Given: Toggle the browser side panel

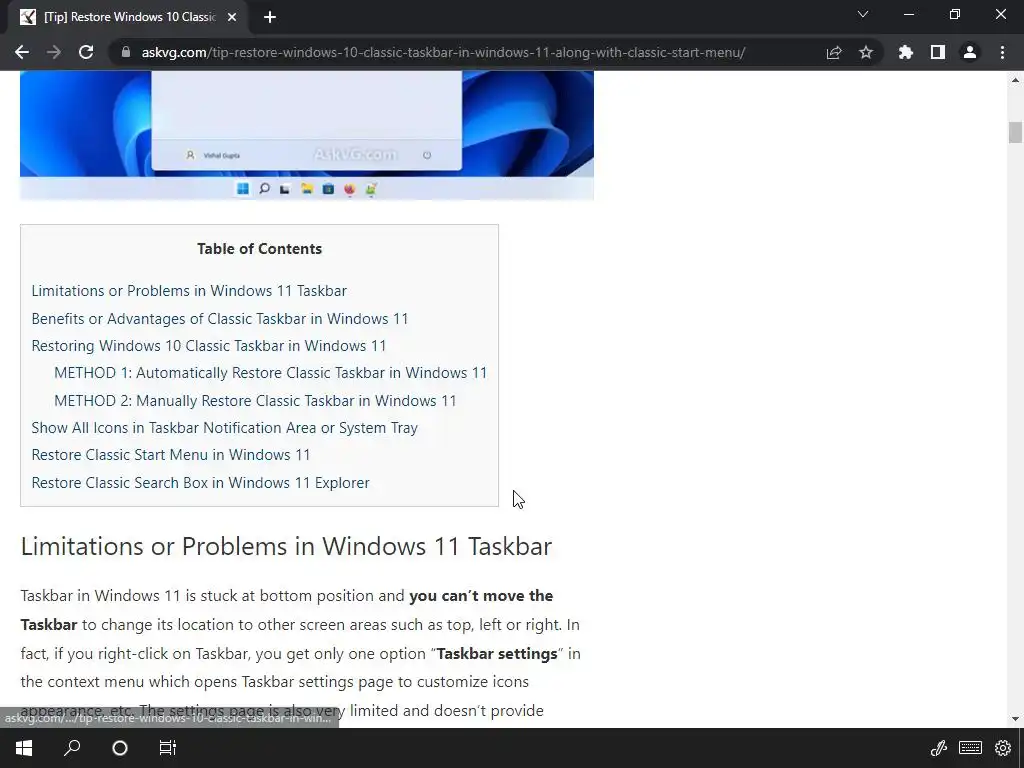Looking at the screenshot, I should click(938, 52).
